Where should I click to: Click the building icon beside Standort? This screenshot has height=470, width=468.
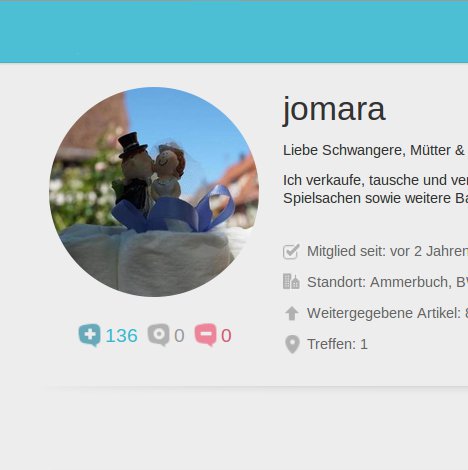coord(291,282)
